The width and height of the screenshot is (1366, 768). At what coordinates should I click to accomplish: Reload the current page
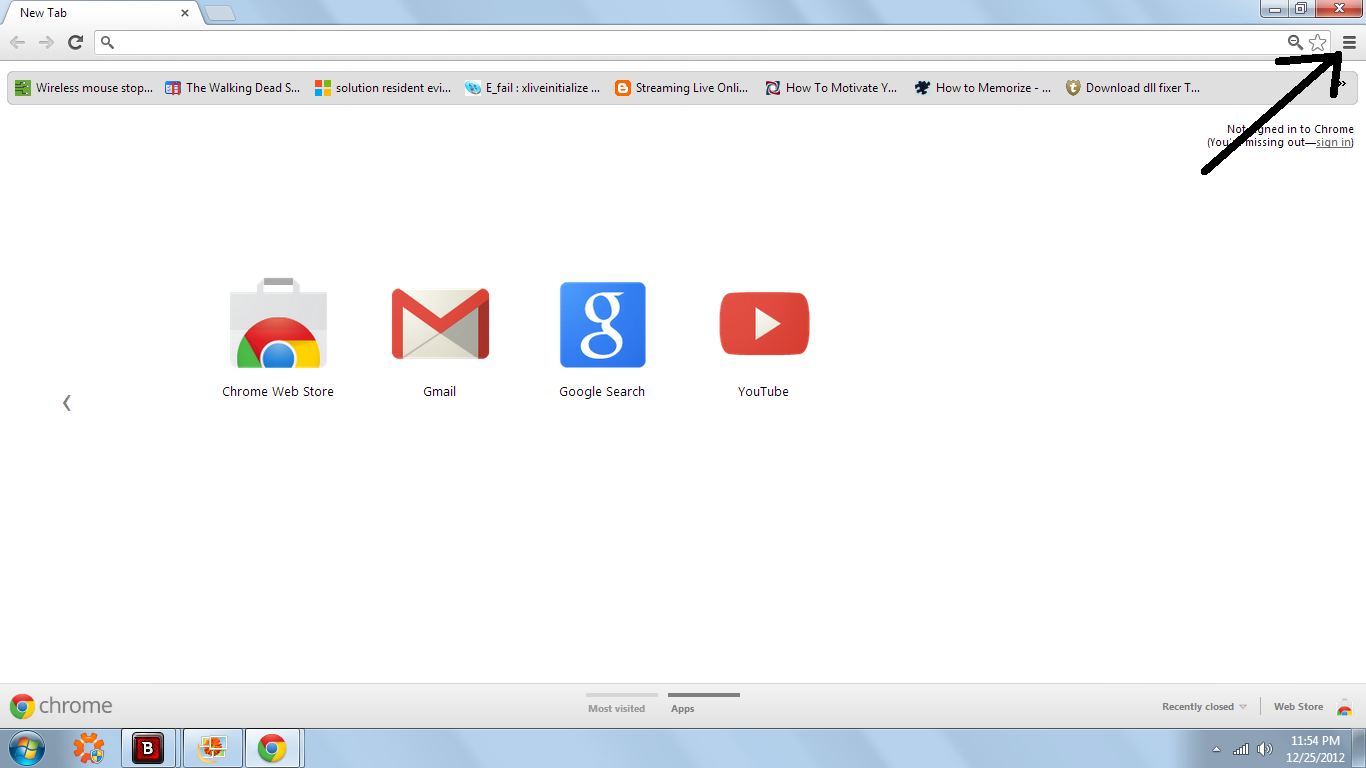coord(75,42)
